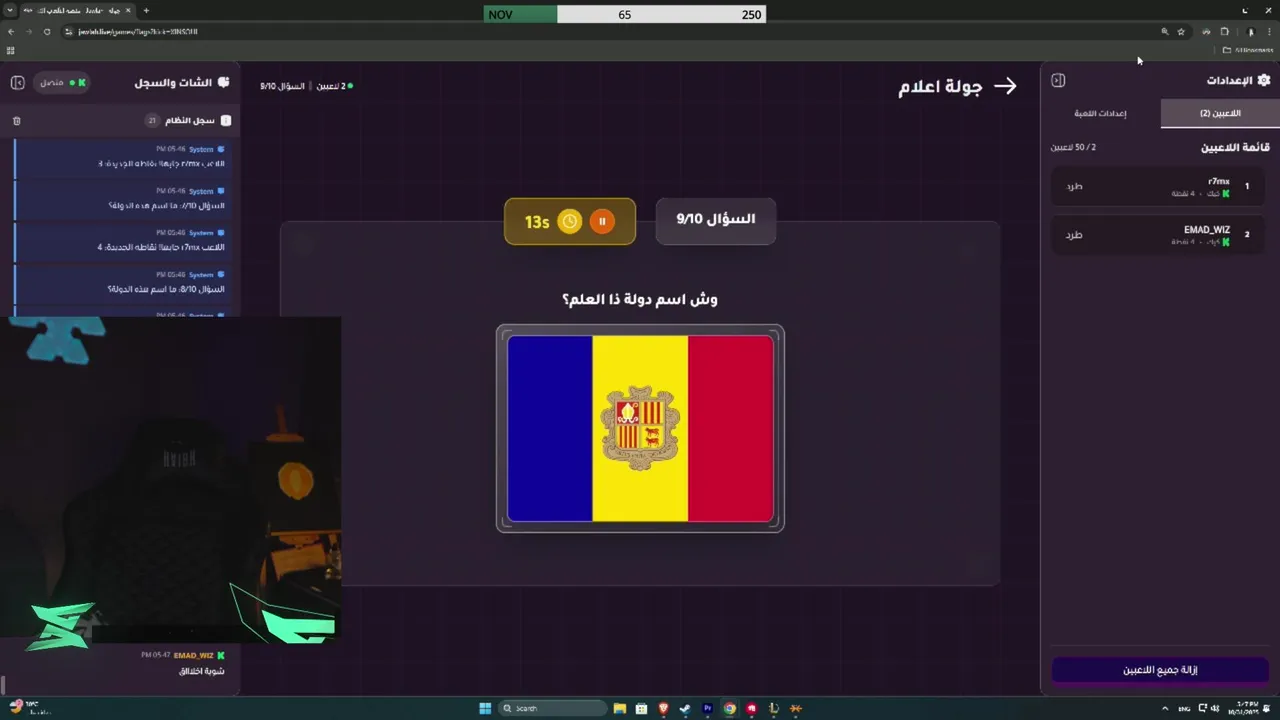Collapse the settings panel using its header icon

(x=1058, y=80)
